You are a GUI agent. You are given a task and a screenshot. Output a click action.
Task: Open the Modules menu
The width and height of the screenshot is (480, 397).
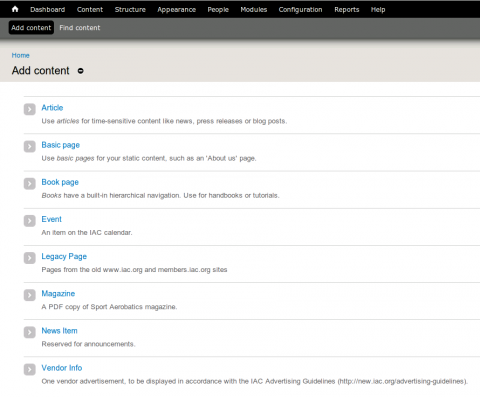click(x=254, y=10)
